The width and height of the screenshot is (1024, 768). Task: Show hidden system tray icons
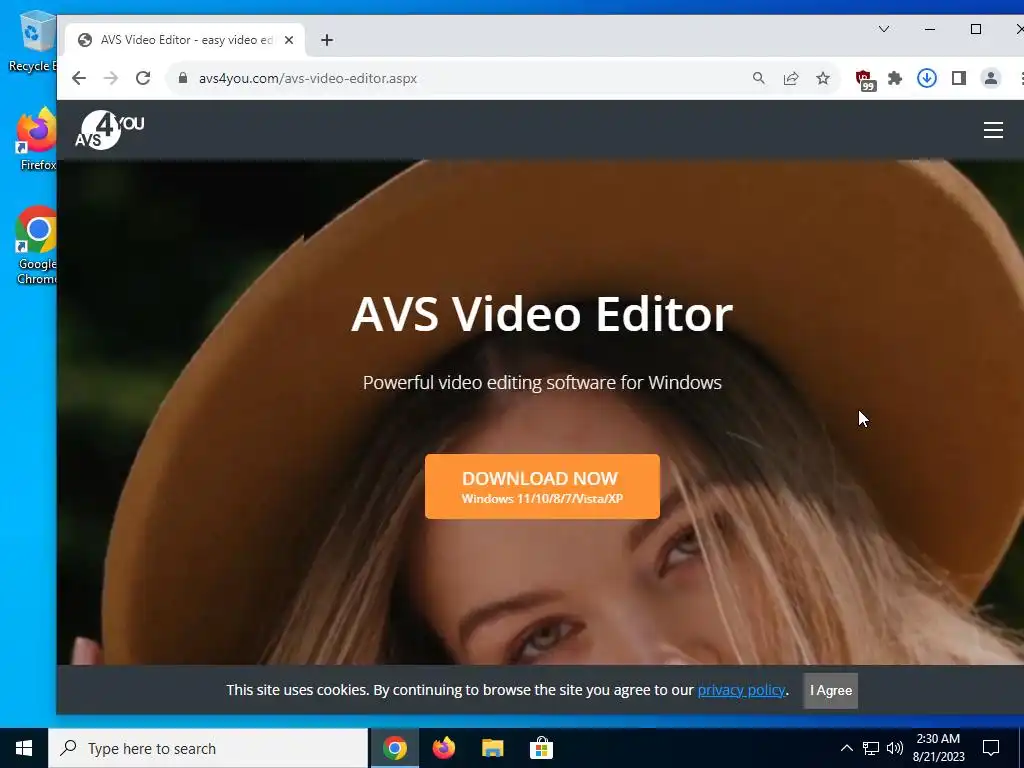click(846, 748)
